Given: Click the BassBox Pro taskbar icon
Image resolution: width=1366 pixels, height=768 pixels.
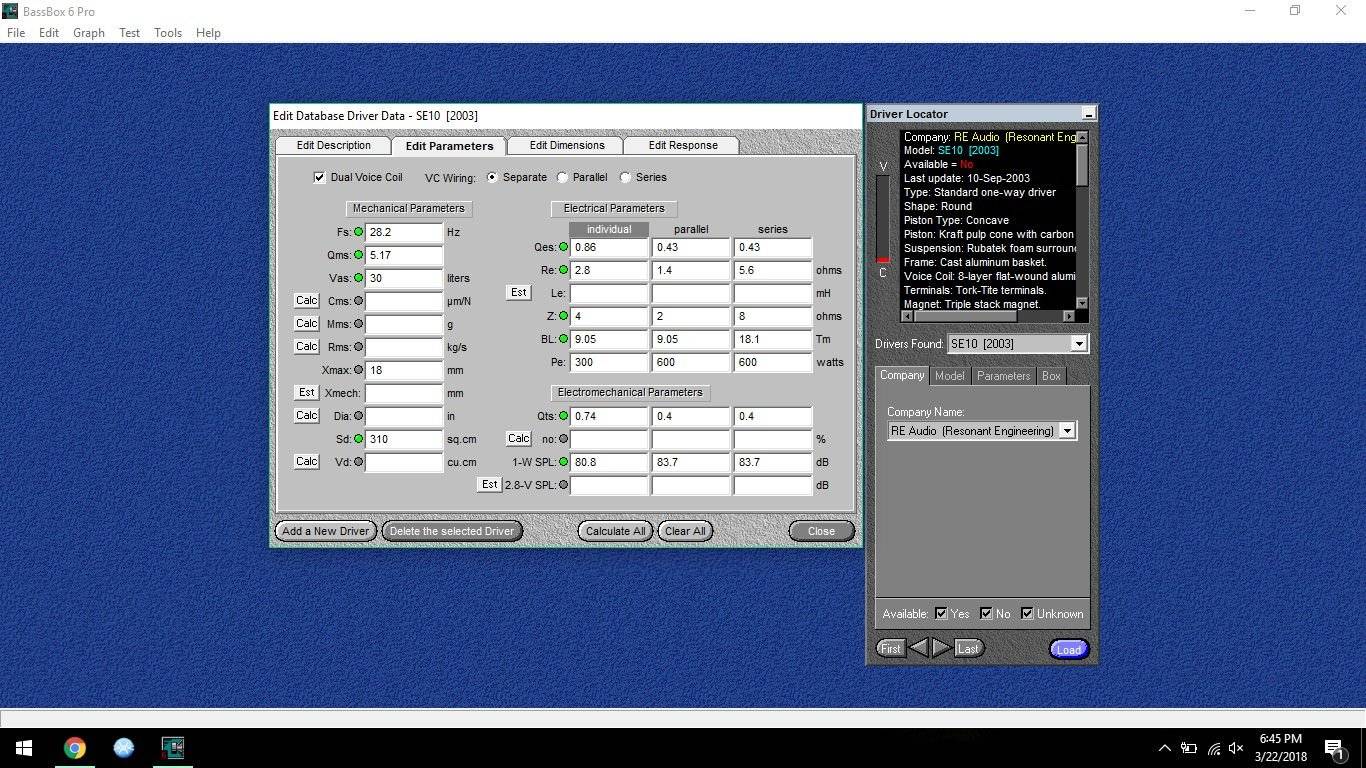Looking at the screenshot, I should click(173, 748).
